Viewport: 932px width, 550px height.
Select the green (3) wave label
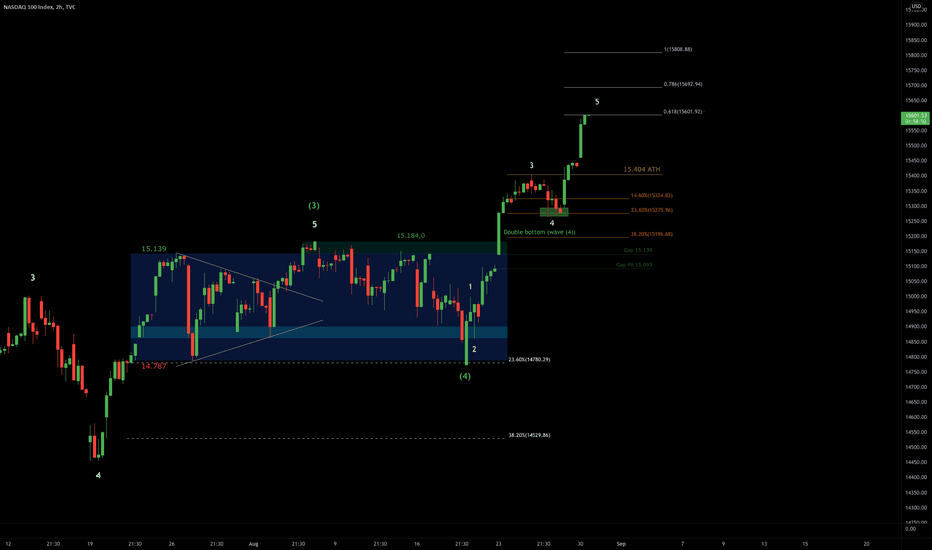point(314,206)
